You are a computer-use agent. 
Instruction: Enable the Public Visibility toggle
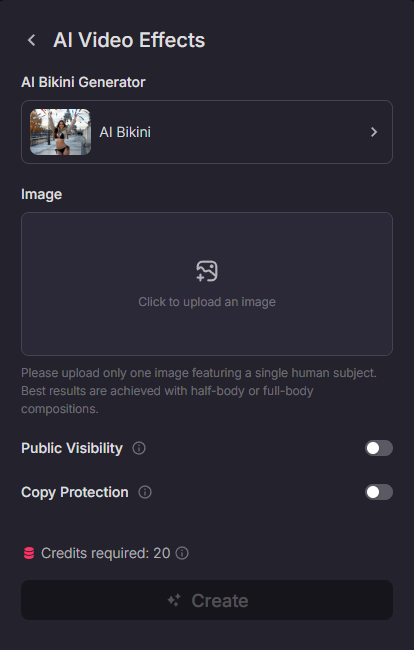point(379,448)
